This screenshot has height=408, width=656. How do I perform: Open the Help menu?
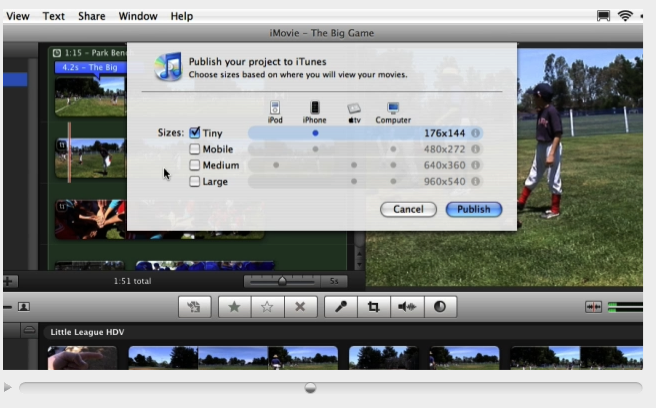coord(182,16)
